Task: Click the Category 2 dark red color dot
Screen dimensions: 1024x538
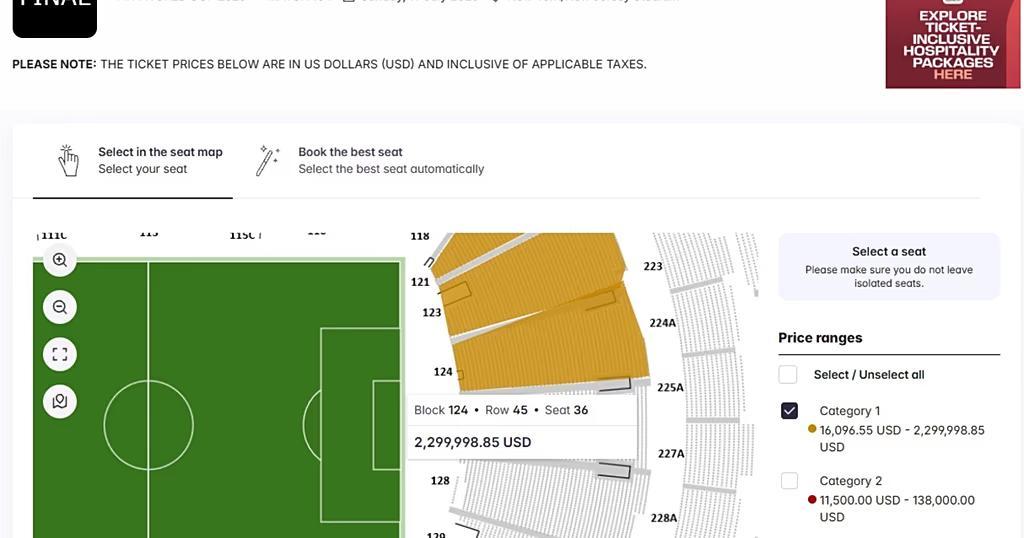Action: [x=812, y=499]
